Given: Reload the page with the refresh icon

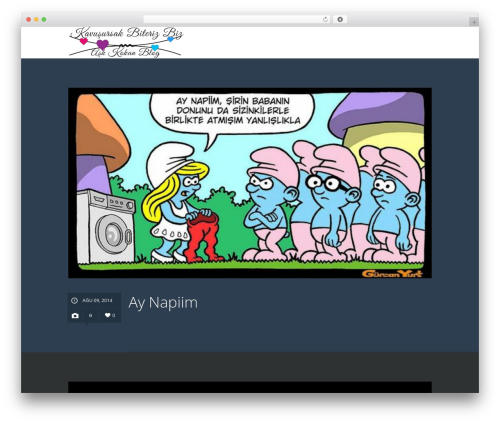Looking at the screenshot, I should (x=325, y=20).
